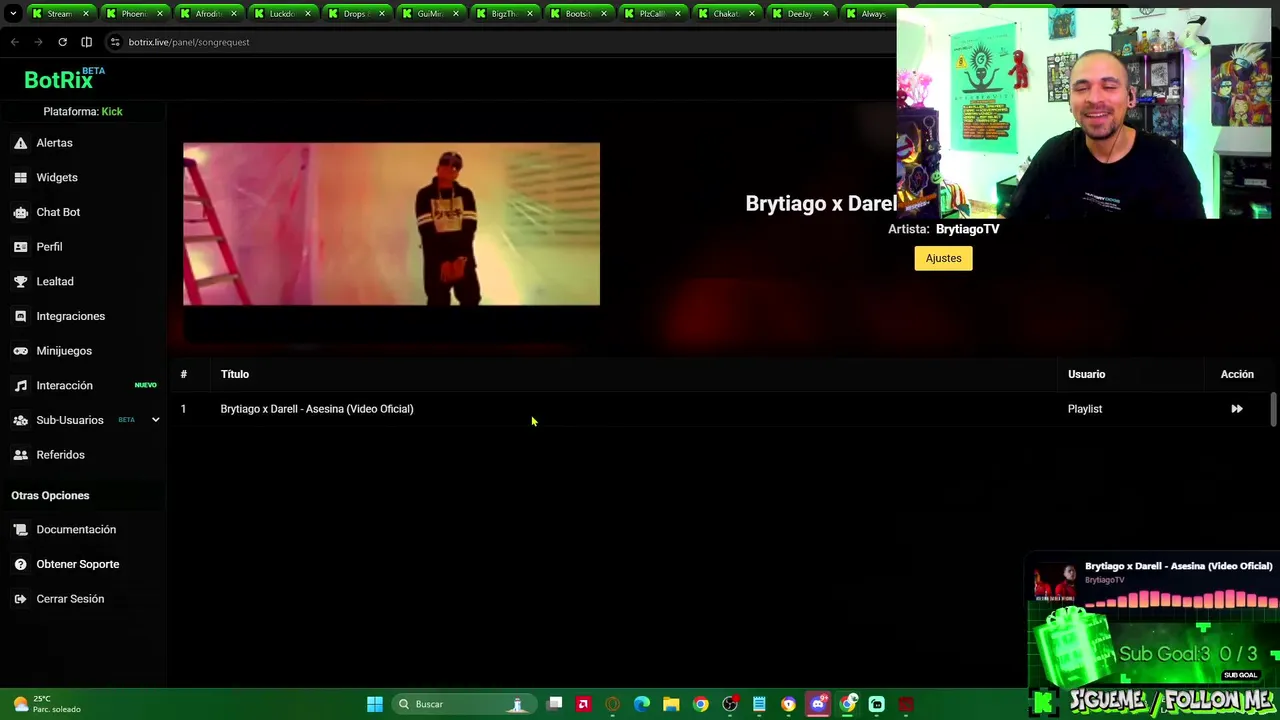This screenshot has width=1280, height=720.
Task: Open the browser tab search dropdown
Action: click(x=13, y=14)
